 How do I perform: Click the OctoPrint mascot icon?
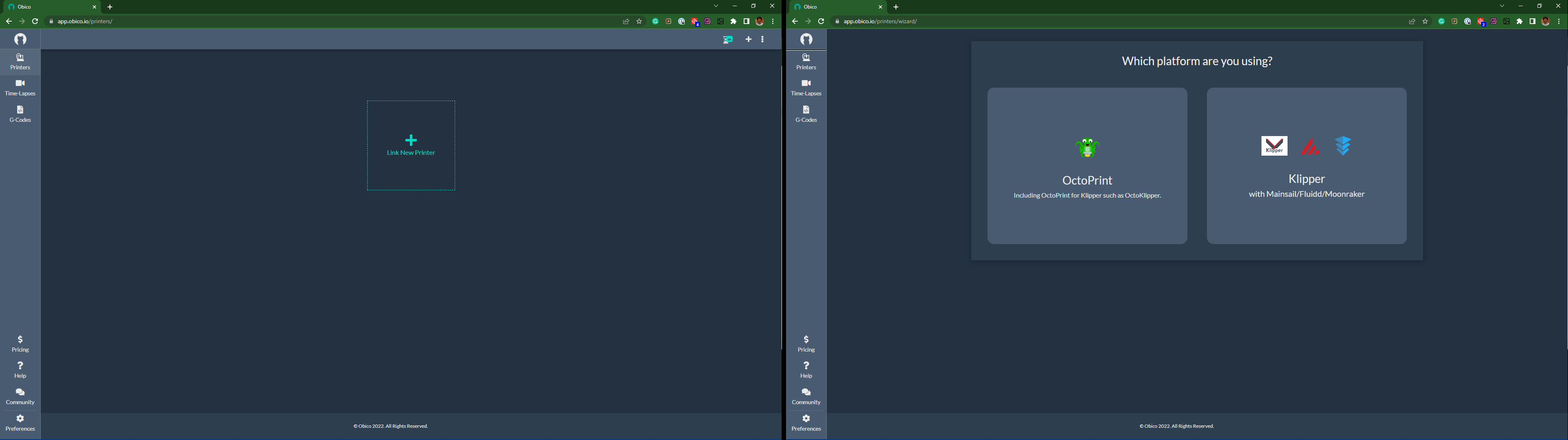coord(1087,147)
